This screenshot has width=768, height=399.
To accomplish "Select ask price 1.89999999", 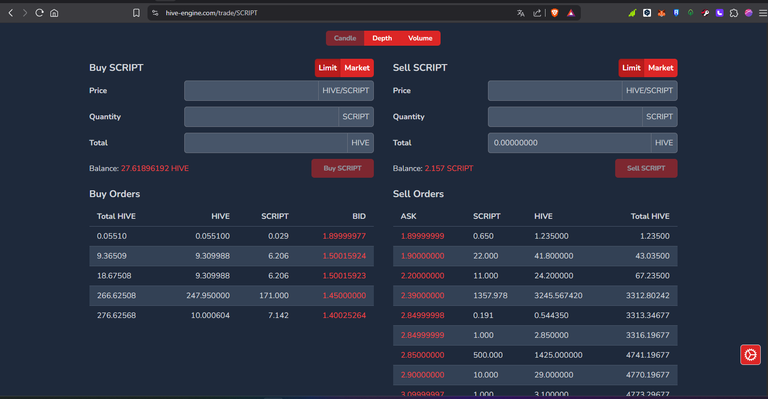I will [422, 236].
